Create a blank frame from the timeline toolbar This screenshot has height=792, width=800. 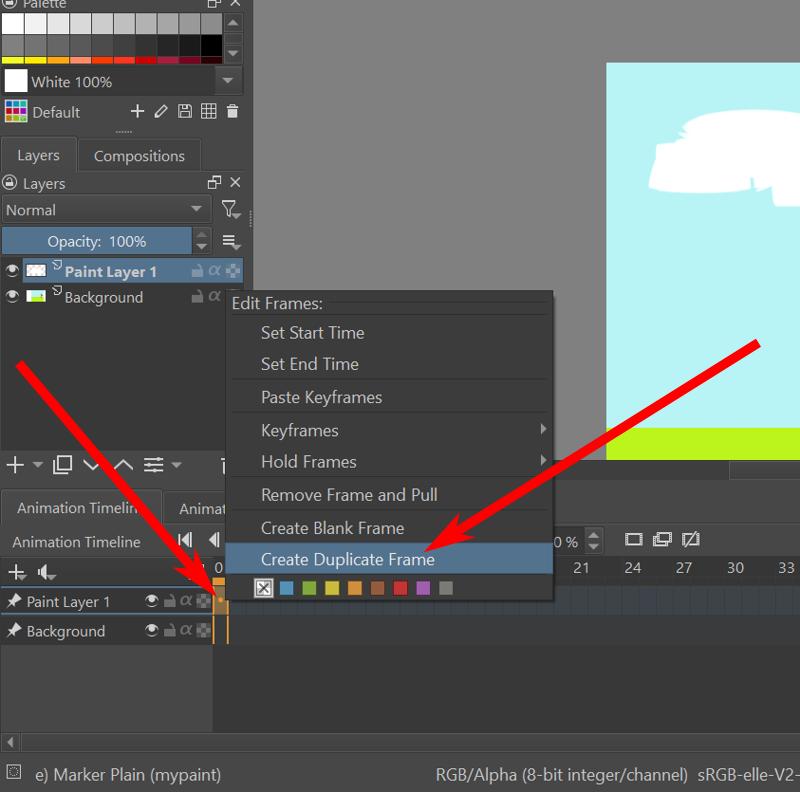[x=633, y=540]
